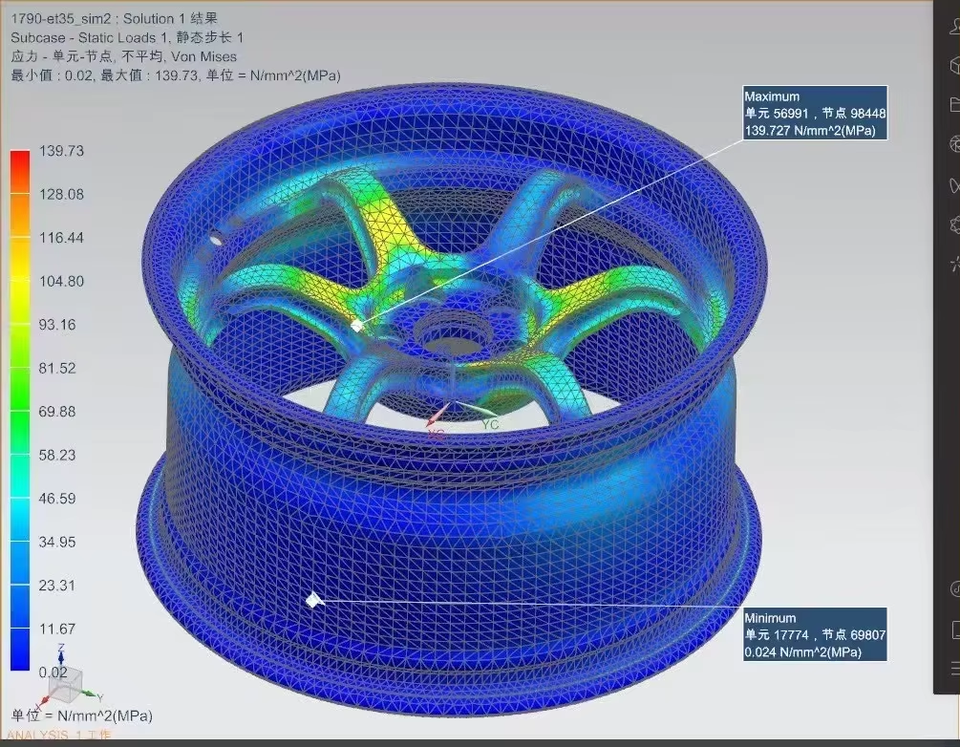Click the circular icon in lower sidebar

(955, 589)
